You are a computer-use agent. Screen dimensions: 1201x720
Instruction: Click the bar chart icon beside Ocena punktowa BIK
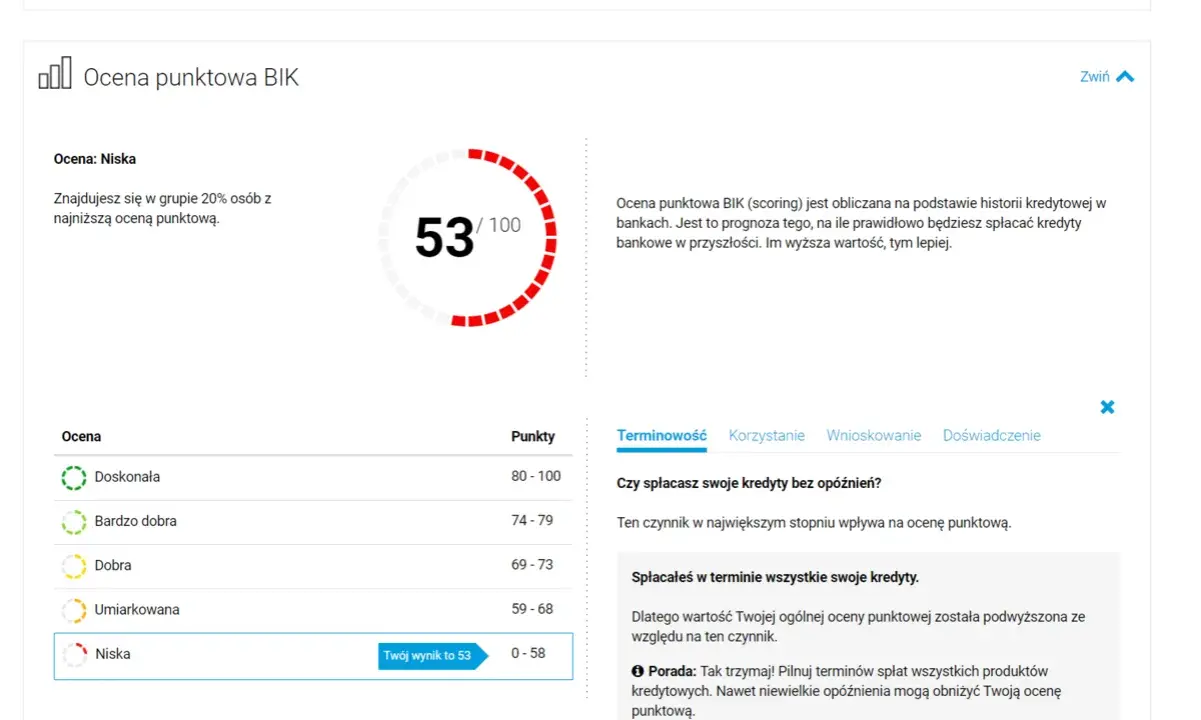click(55, 73)
